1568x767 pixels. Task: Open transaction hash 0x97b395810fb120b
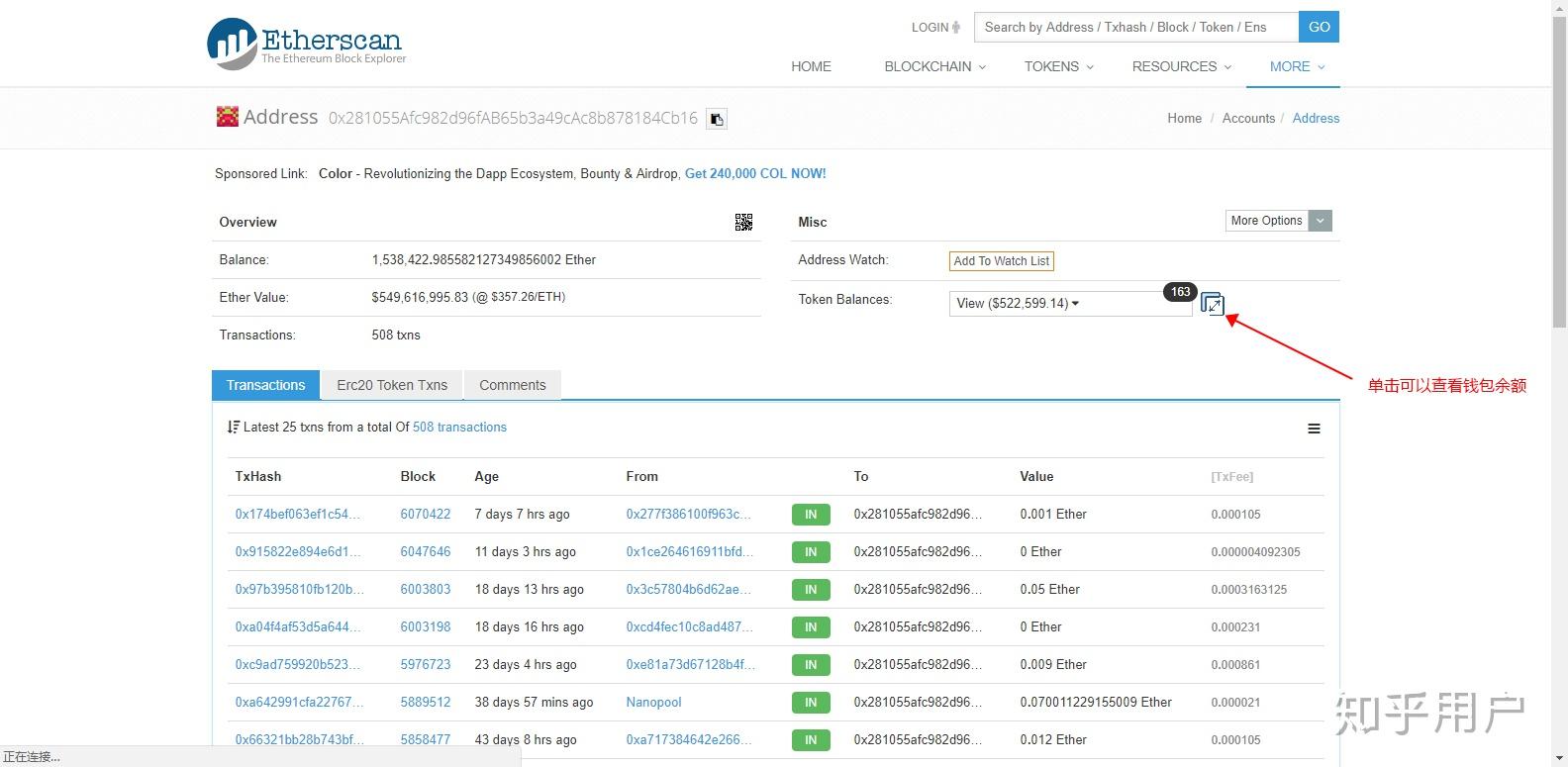tap(300, 589)
